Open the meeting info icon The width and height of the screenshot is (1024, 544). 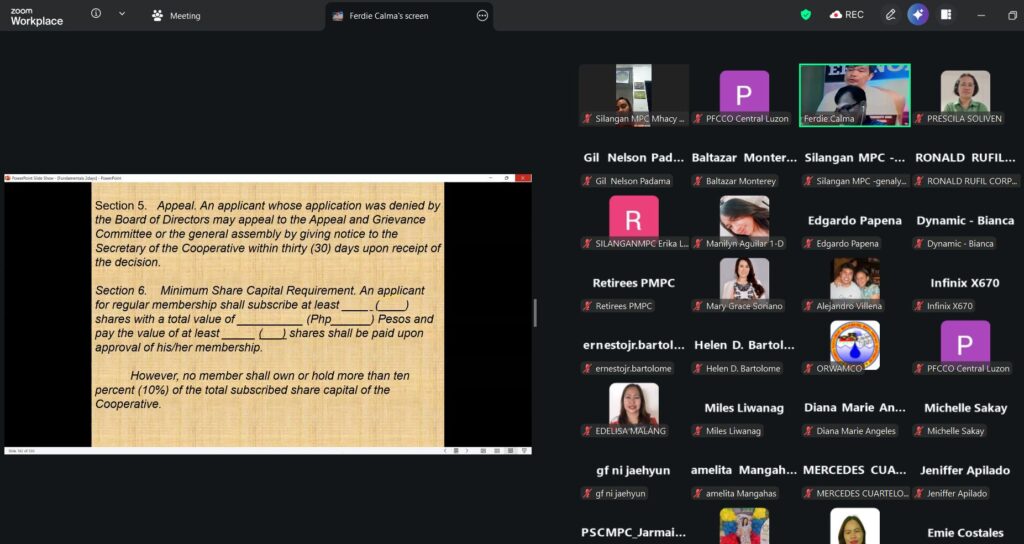click(96, 14)
